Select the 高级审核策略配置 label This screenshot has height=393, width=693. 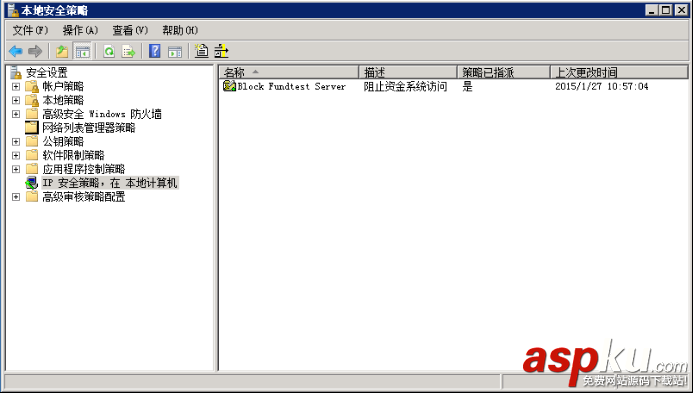point(84,196)
